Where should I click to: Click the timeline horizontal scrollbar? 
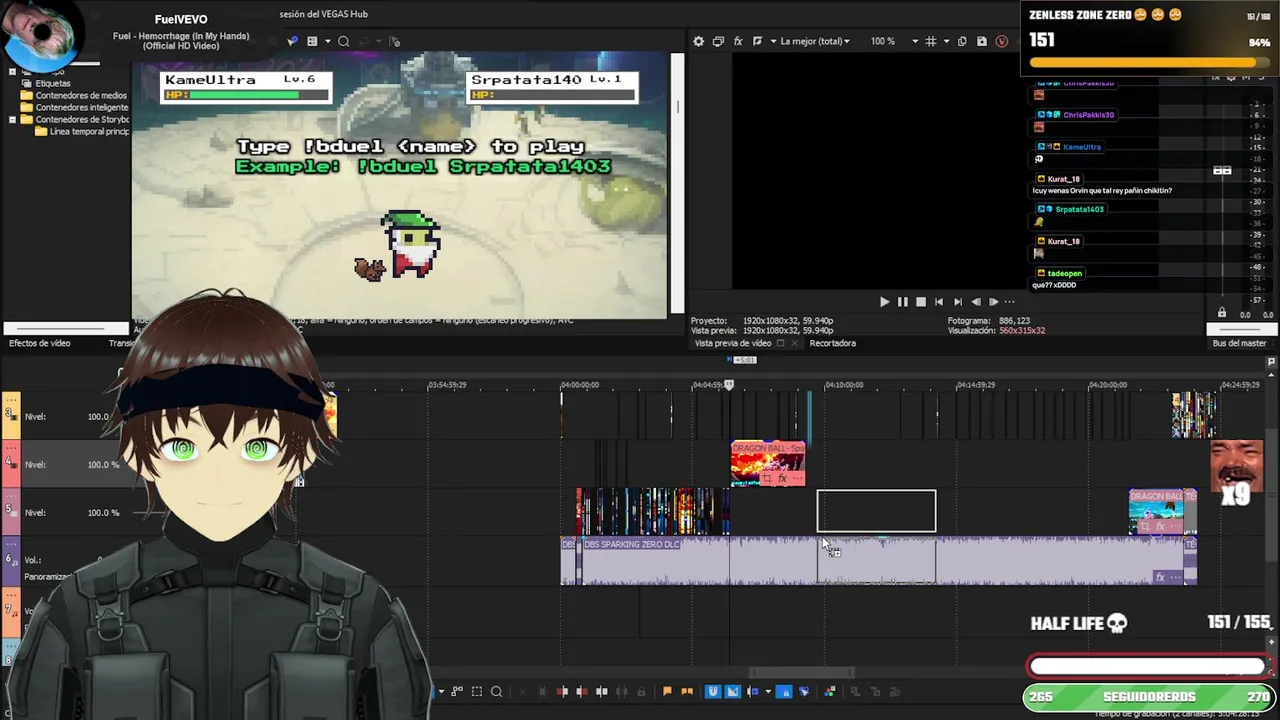(802, 672)
